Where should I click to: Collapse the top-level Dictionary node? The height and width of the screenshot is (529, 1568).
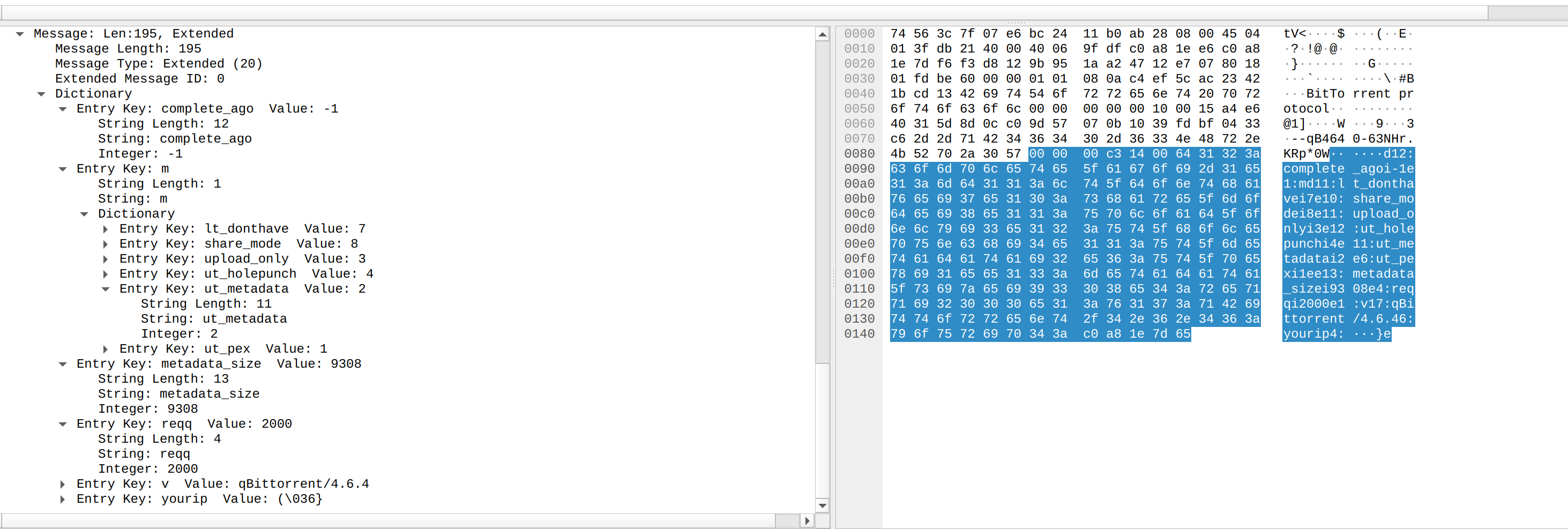click(x=41, y=93)
